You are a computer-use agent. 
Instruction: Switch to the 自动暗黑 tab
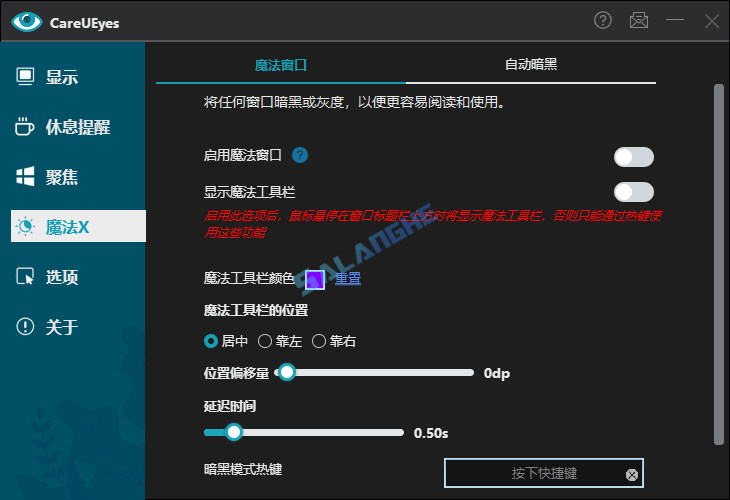coord(531,64)
